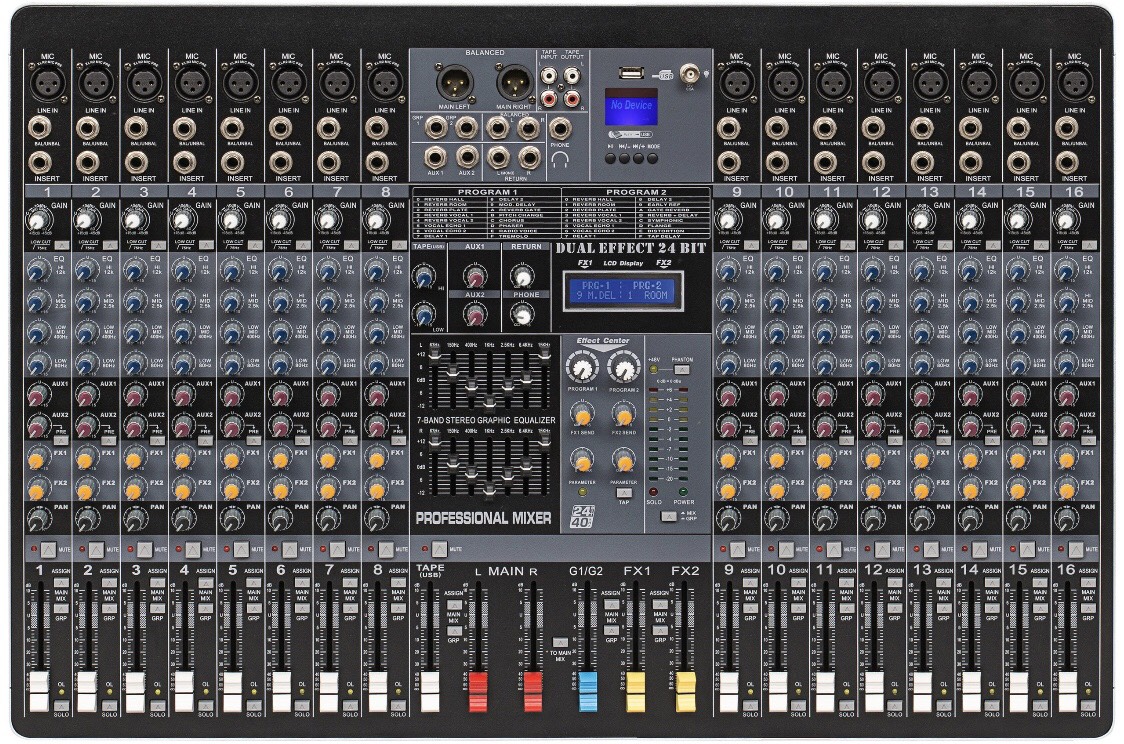This screenshot has height=744, width=1124.
Task: Click the MAIN LEFT XLR output connector
Action: coord(454,83)
